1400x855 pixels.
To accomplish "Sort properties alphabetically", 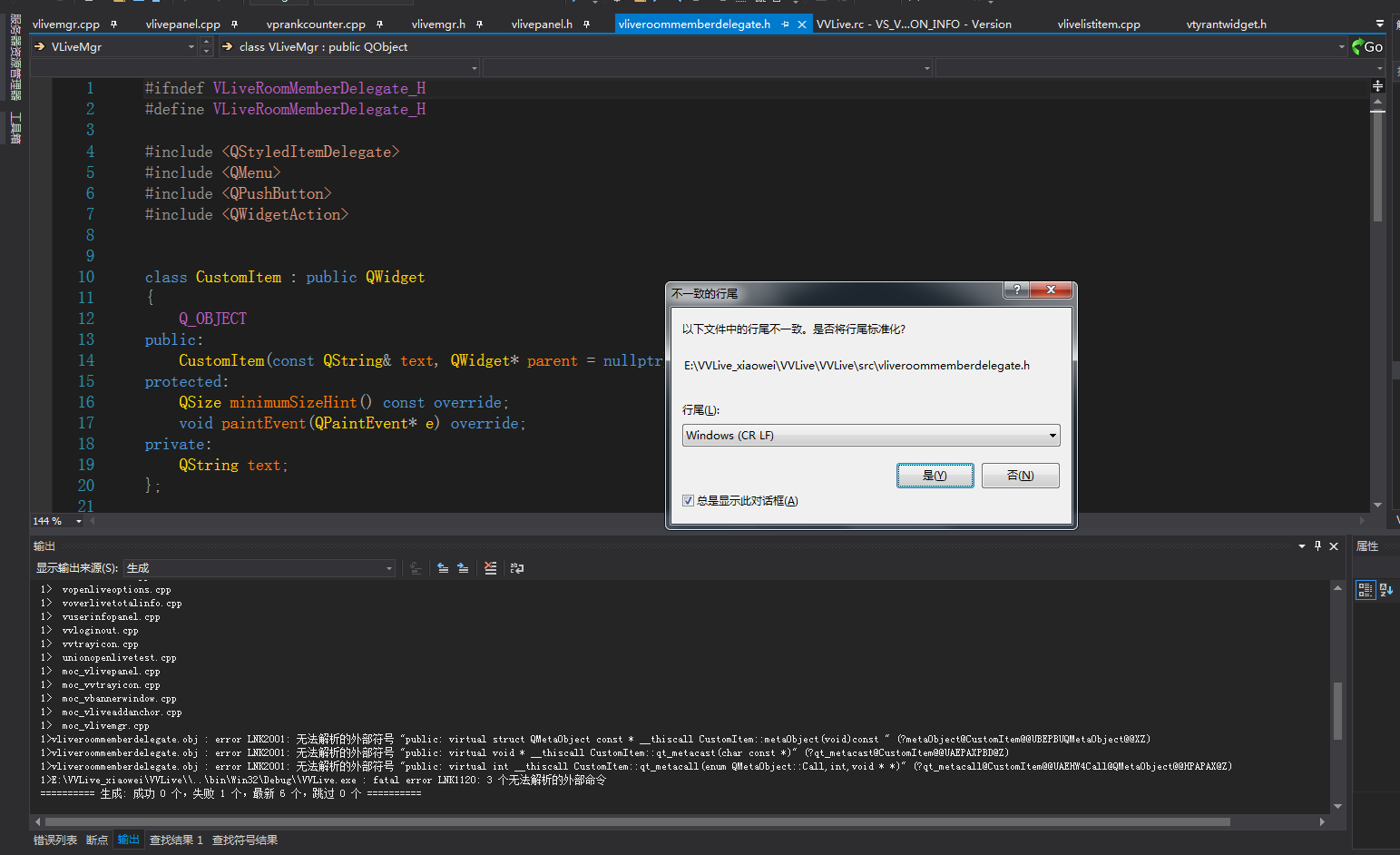I will coord(1385,590).
